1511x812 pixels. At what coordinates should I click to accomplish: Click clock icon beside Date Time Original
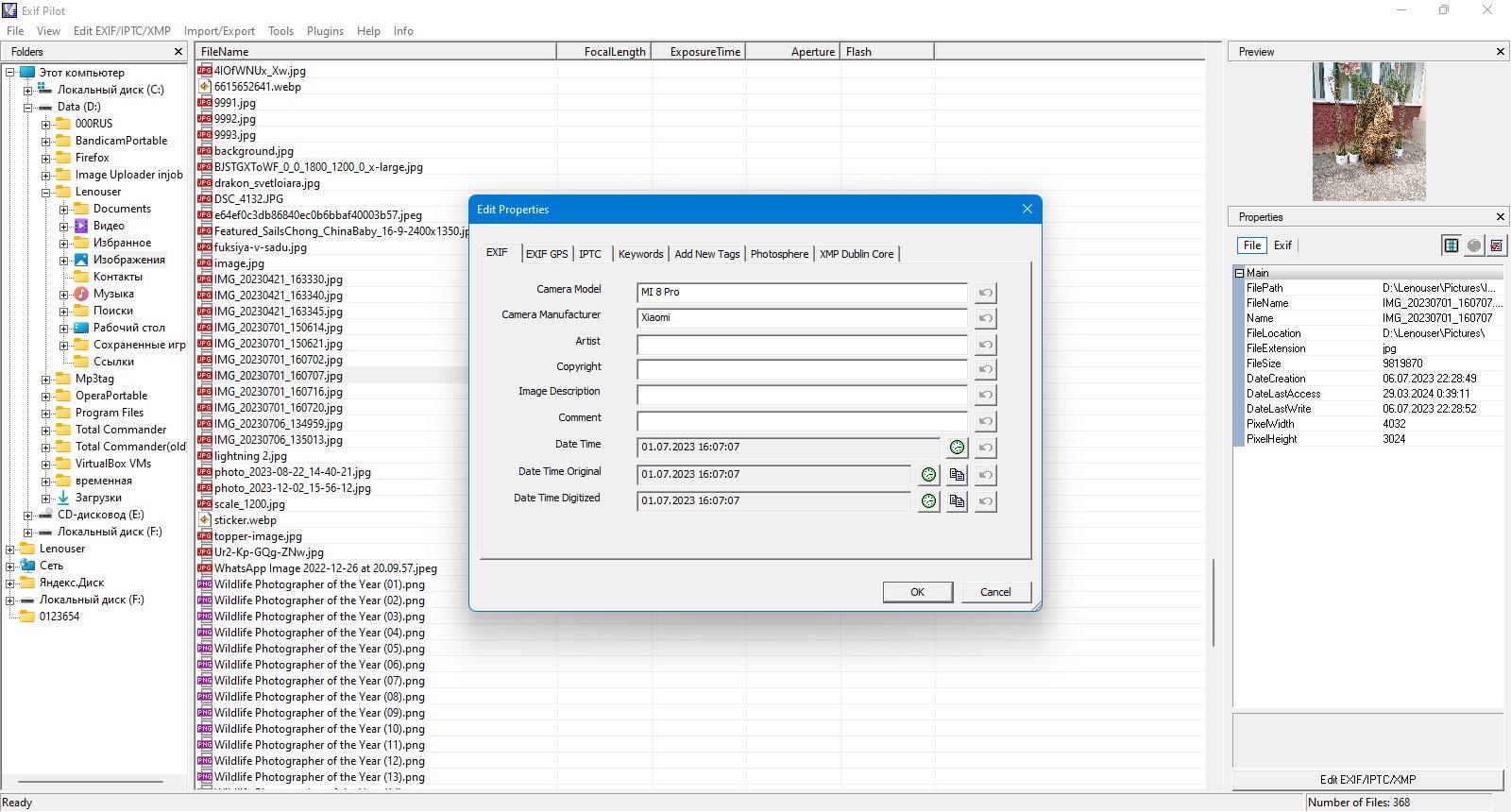click(928, 475)
